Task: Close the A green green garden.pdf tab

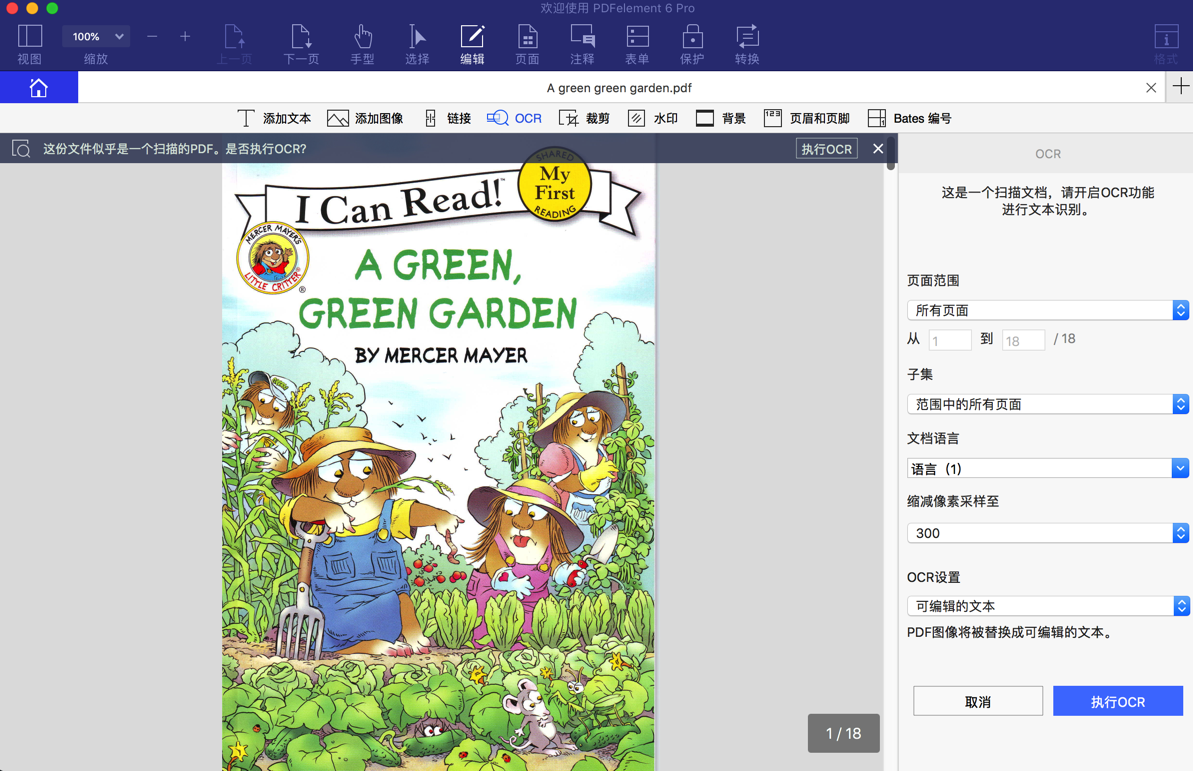Action: pyautogui.click(x=1151, y=88)
